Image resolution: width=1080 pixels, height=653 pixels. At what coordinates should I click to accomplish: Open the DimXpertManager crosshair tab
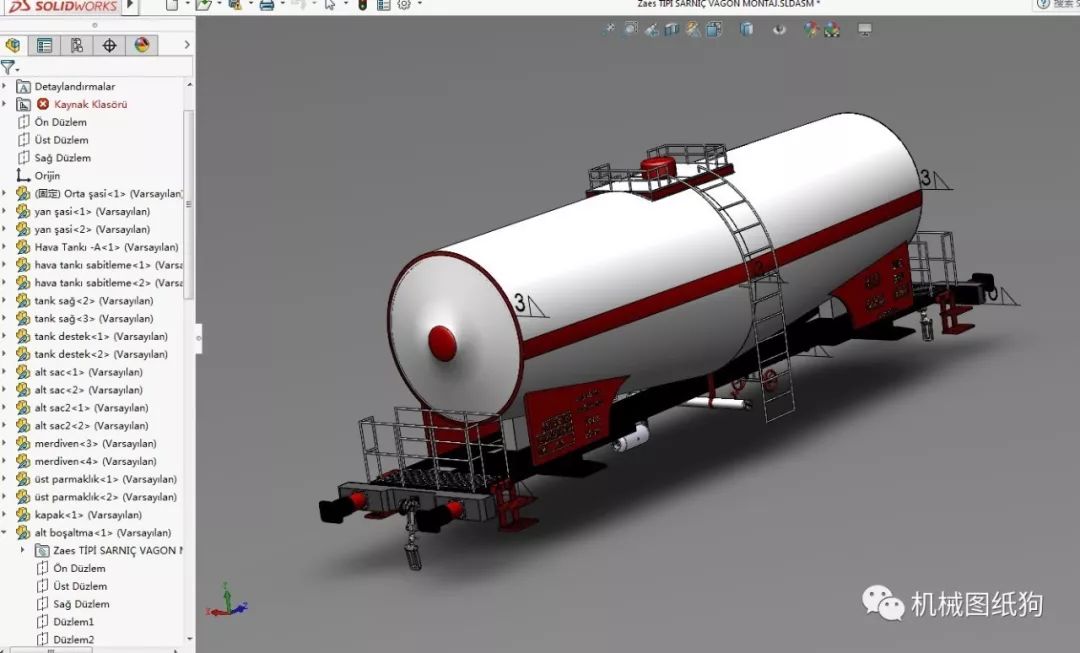tap(109, 45)
